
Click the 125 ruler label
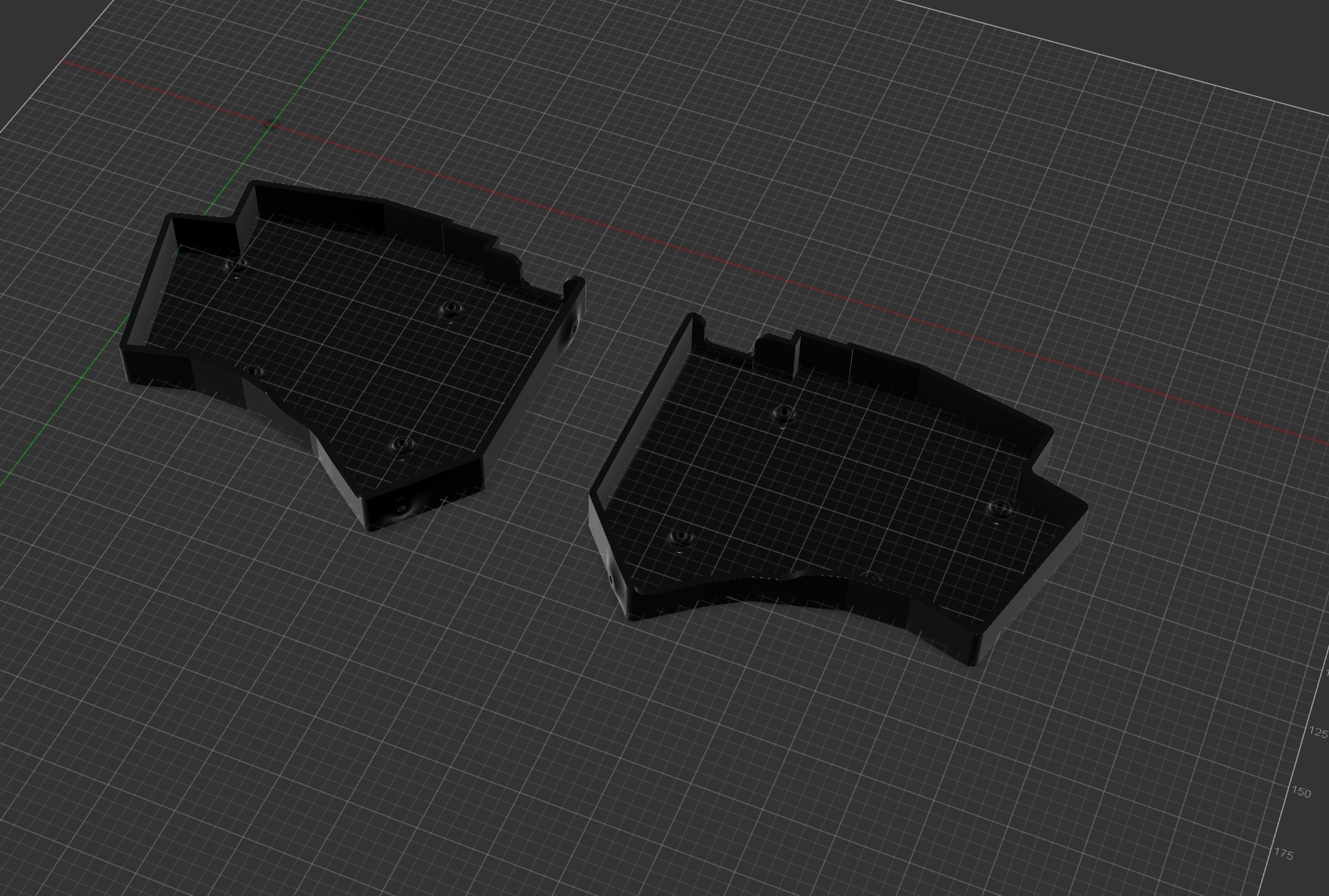[1317, 732]
